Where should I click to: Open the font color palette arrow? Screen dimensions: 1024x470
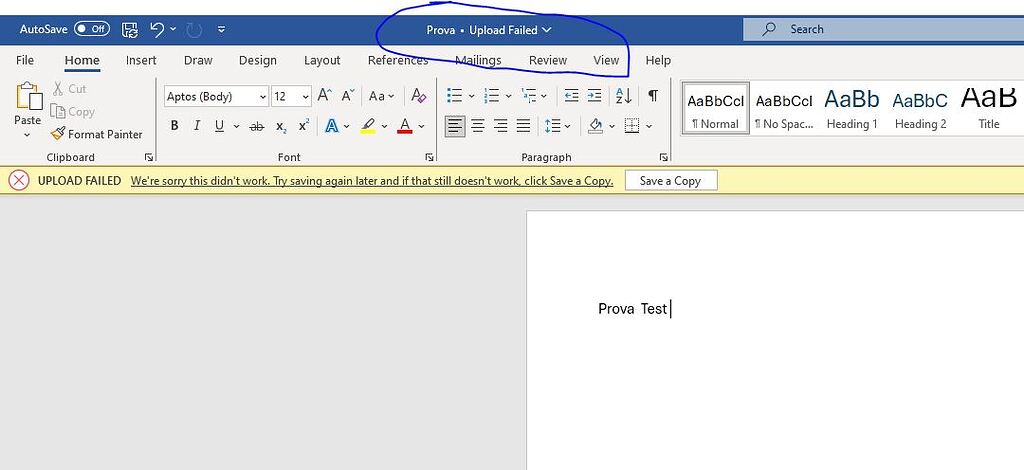tap(422, 126)
